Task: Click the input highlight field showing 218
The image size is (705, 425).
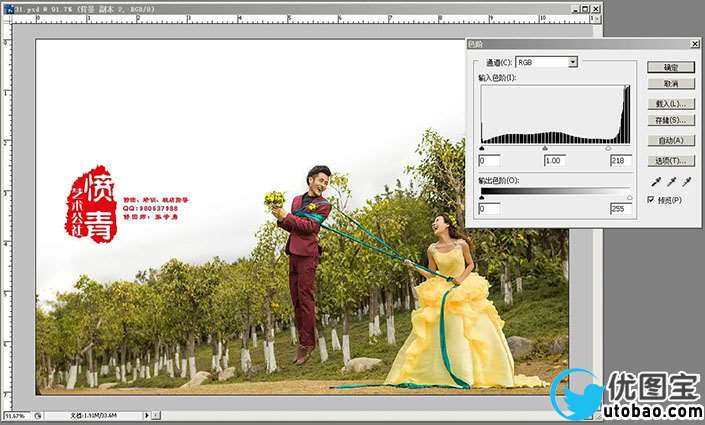Action: (621, 161)
